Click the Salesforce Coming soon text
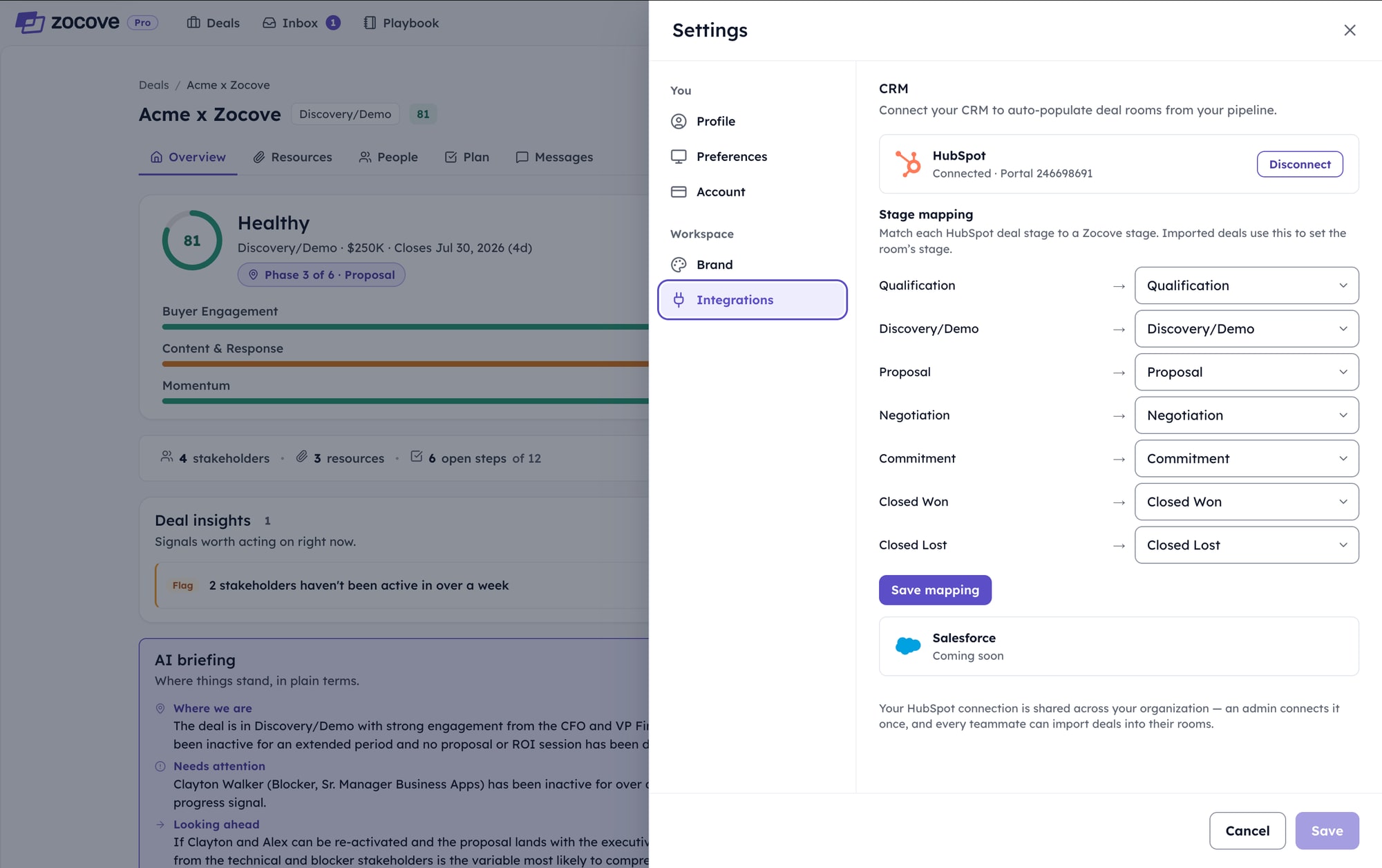Viewport: 1382px width, 868px height. pyautogui.click(x=967, y=656)
